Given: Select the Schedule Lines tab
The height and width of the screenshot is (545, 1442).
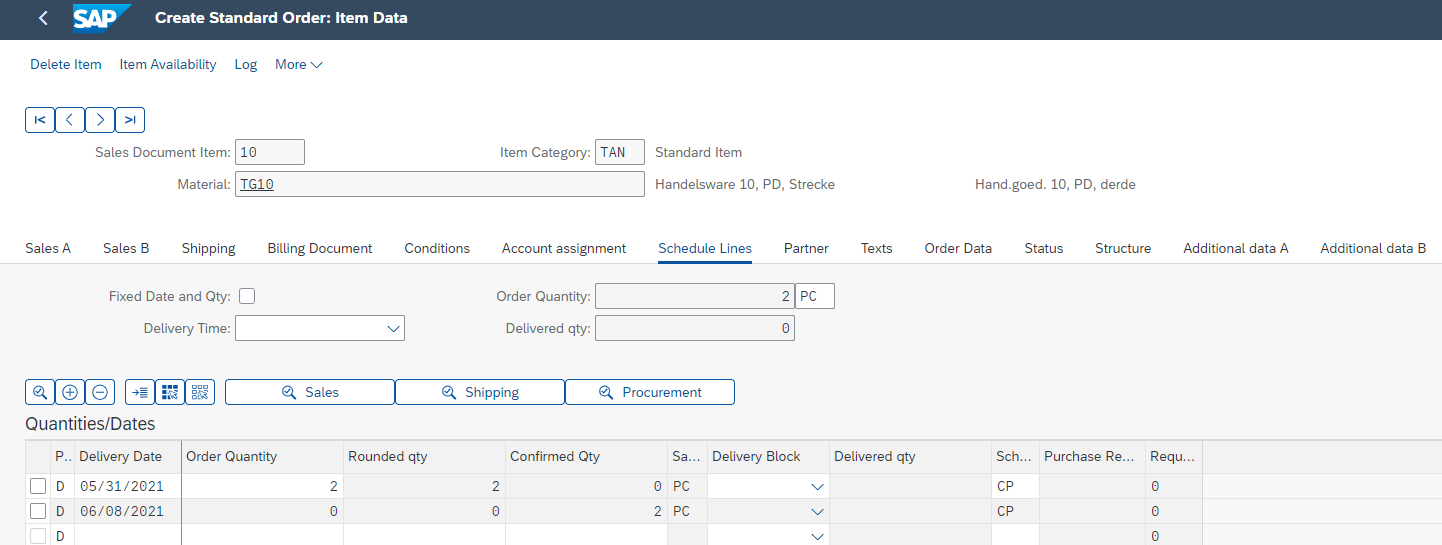Looking at the screenshot, I should [705, 248].
